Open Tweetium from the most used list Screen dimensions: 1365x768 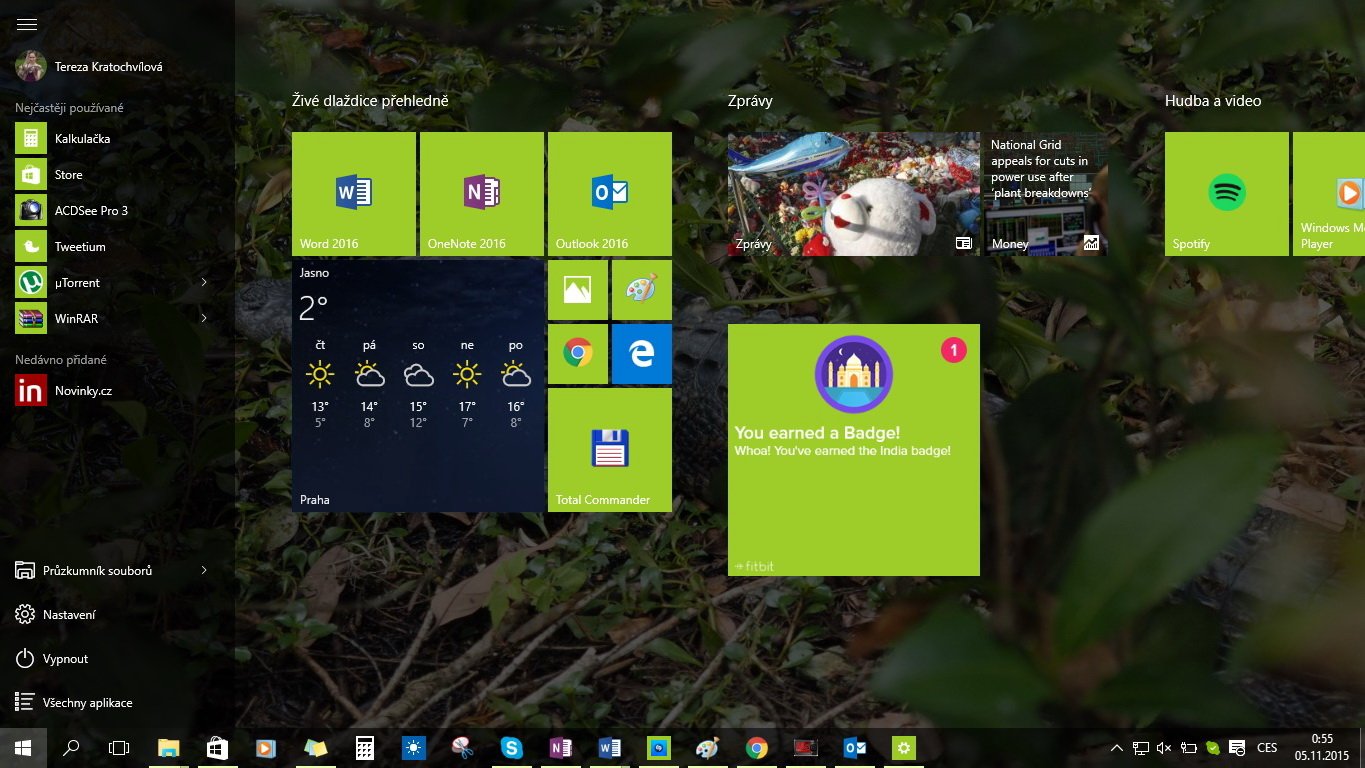(x=117, y=247)
